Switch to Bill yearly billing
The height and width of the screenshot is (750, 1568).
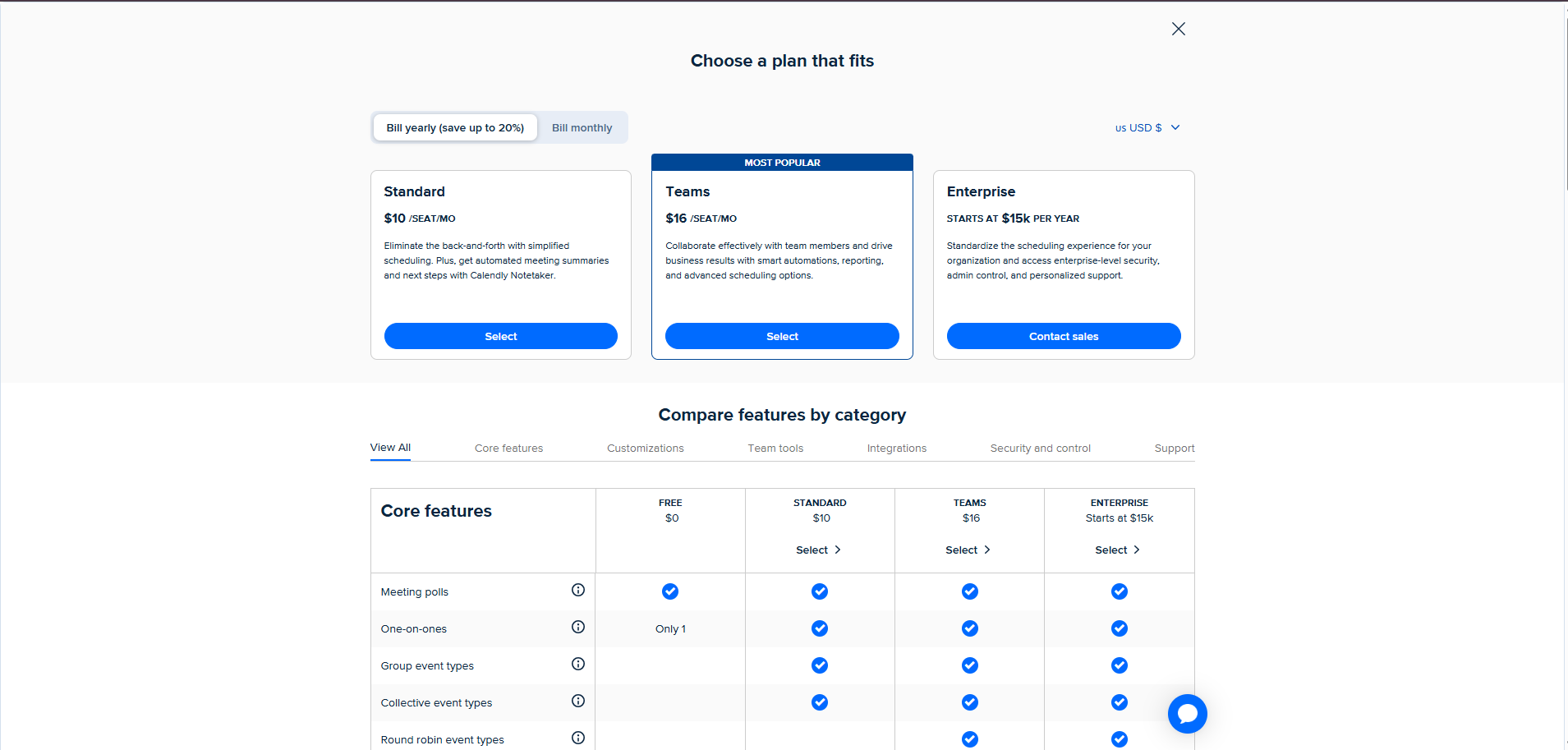pos(455,127)
